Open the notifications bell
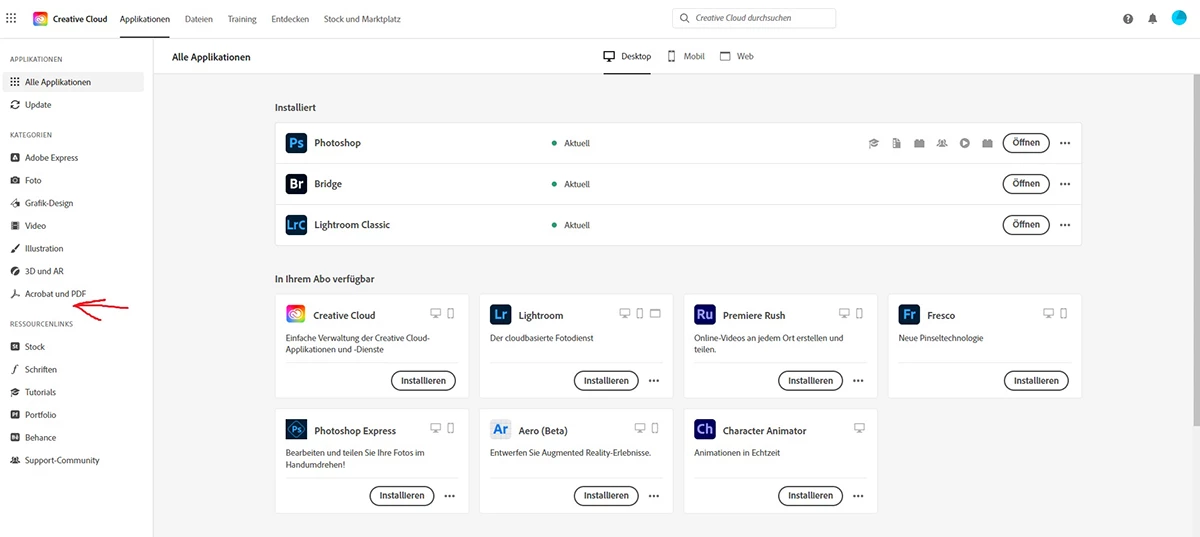The image size is (1200, 537). [x=1152, y=19]
